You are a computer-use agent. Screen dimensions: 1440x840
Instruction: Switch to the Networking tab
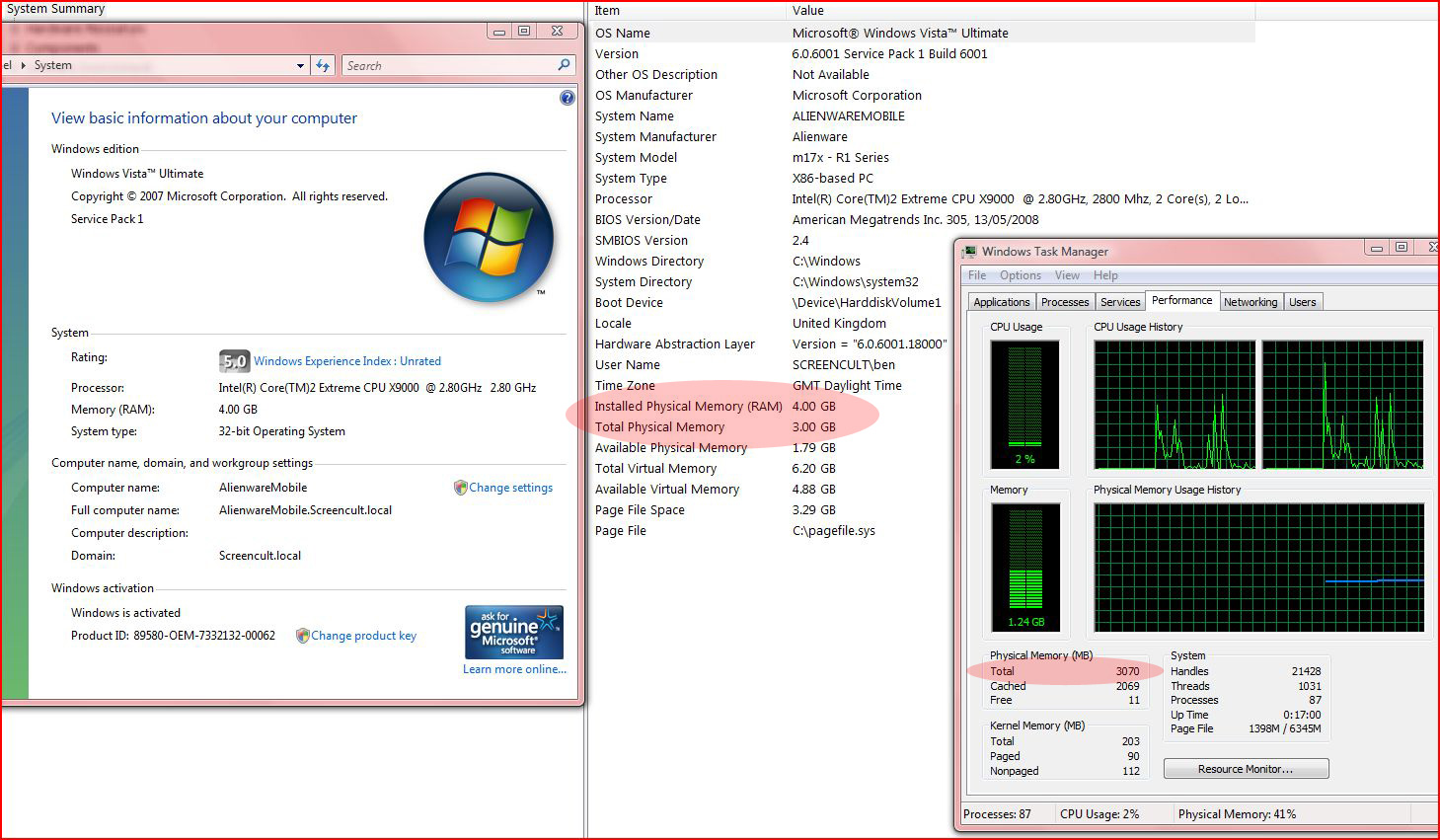[1251, 302]
